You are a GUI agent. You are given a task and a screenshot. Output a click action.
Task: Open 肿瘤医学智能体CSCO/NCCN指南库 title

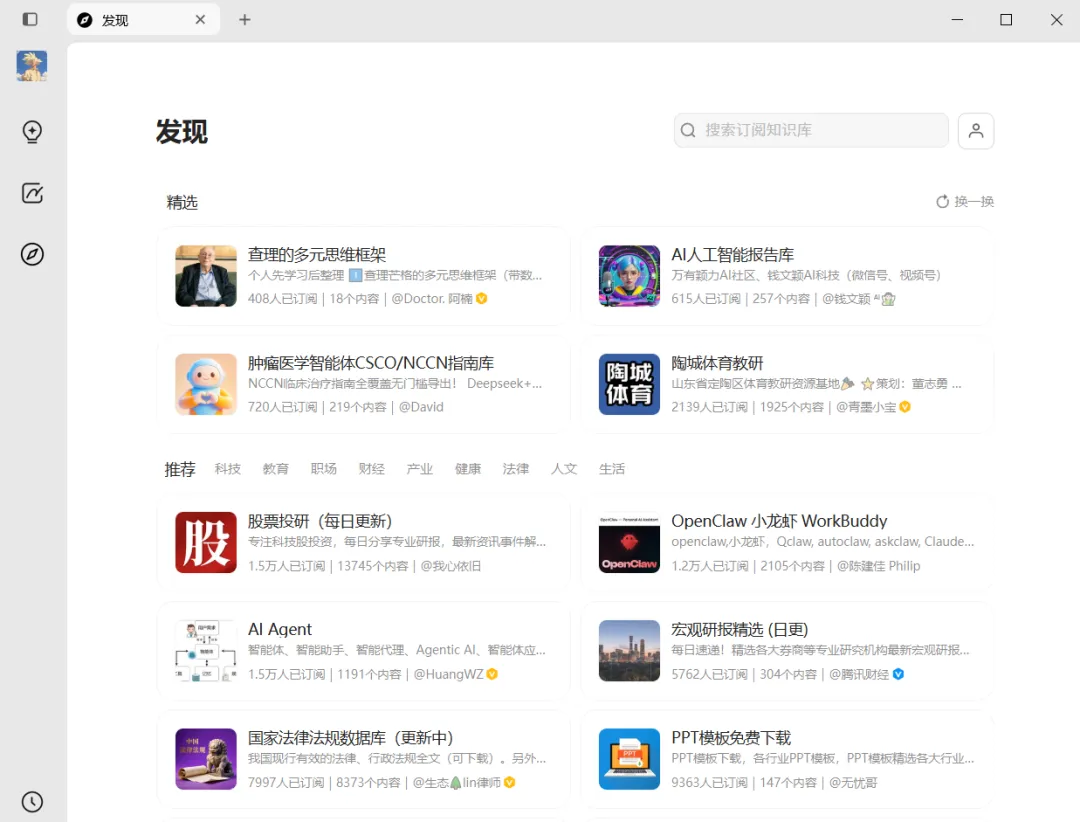(x=371, y=363)
